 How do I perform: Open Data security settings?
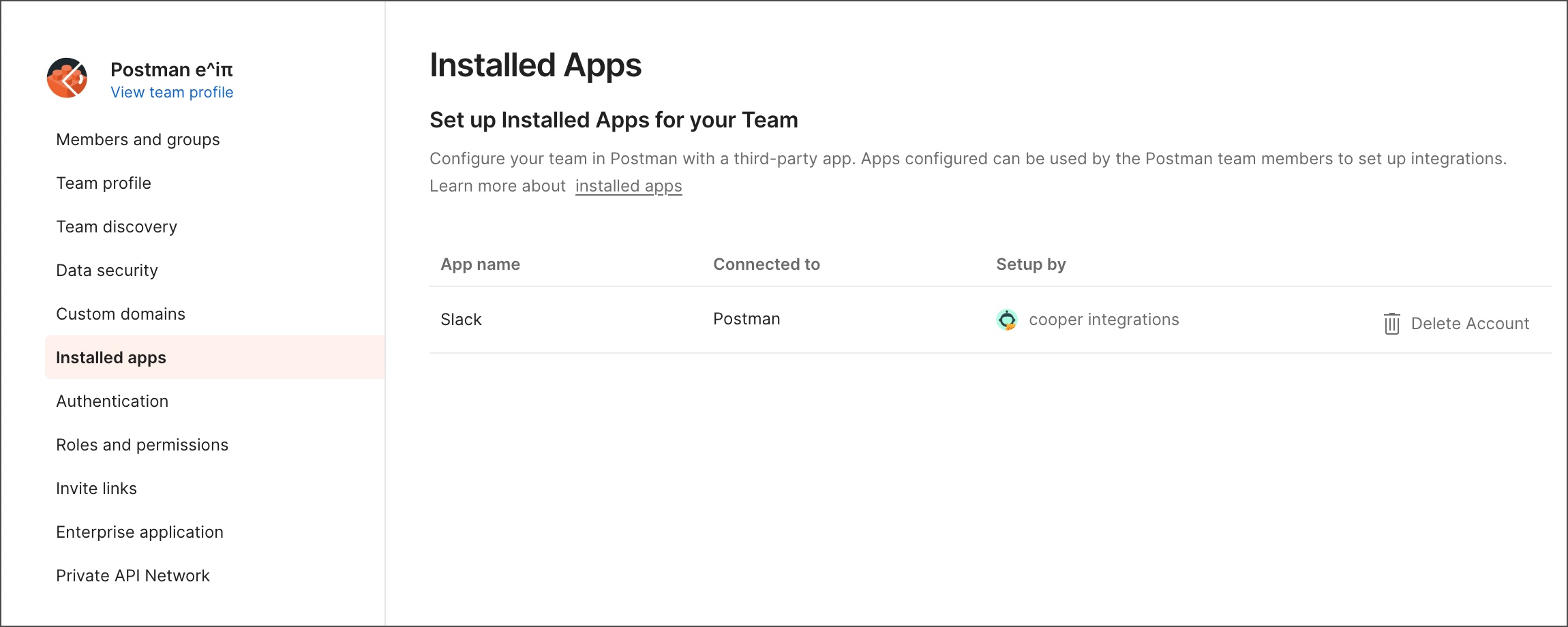[107, 271]
